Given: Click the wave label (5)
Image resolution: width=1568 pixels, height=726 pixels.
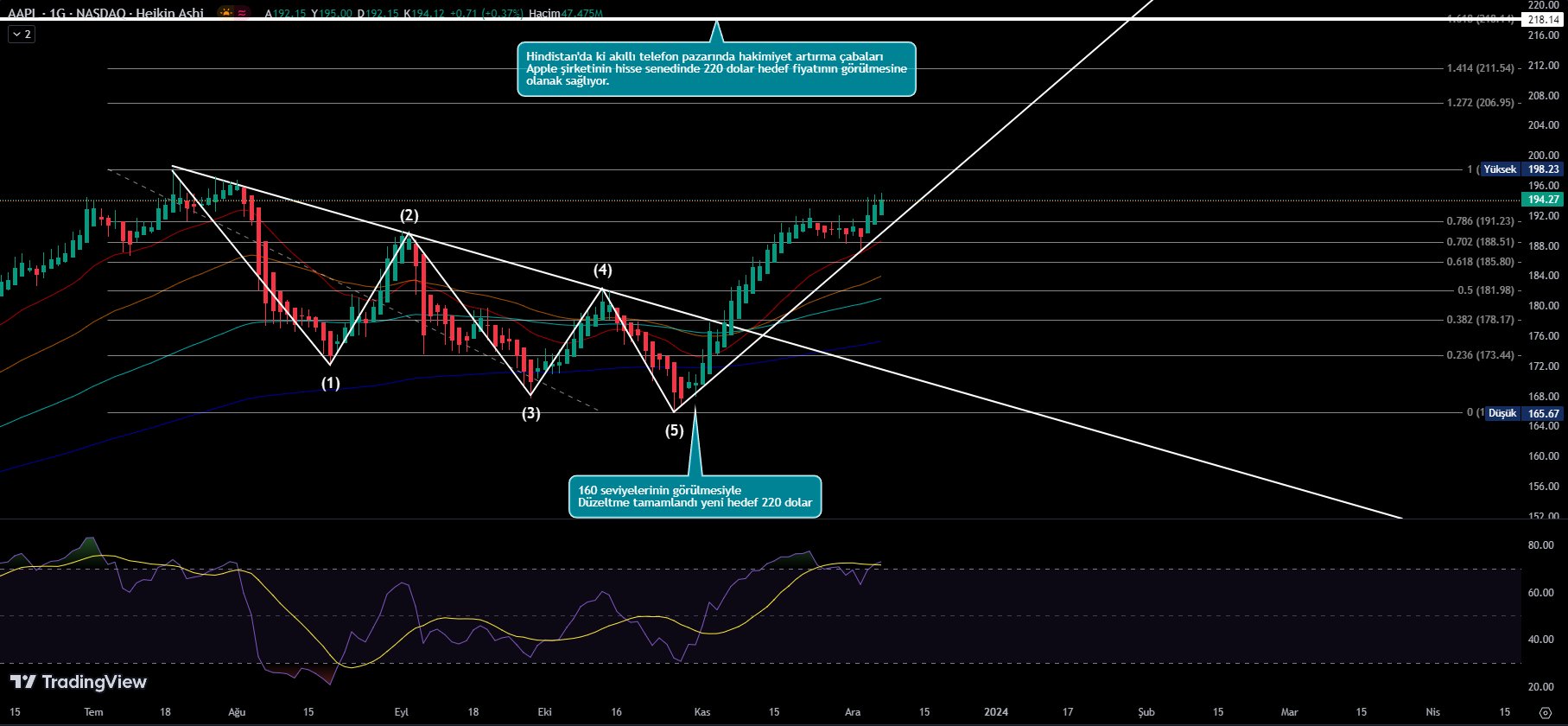Looking at the screenshot, I should (674, 430).
